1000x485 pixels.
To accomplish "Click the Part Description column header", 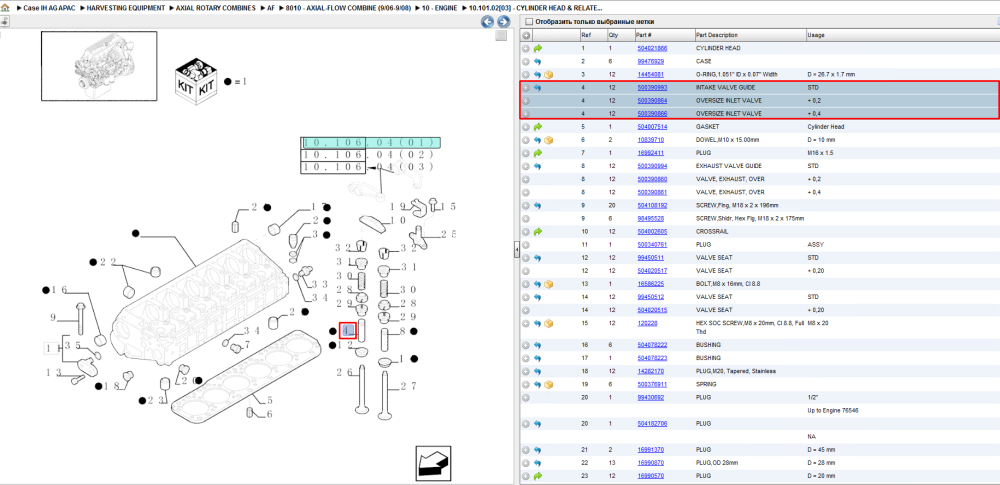I will point(717,35).
